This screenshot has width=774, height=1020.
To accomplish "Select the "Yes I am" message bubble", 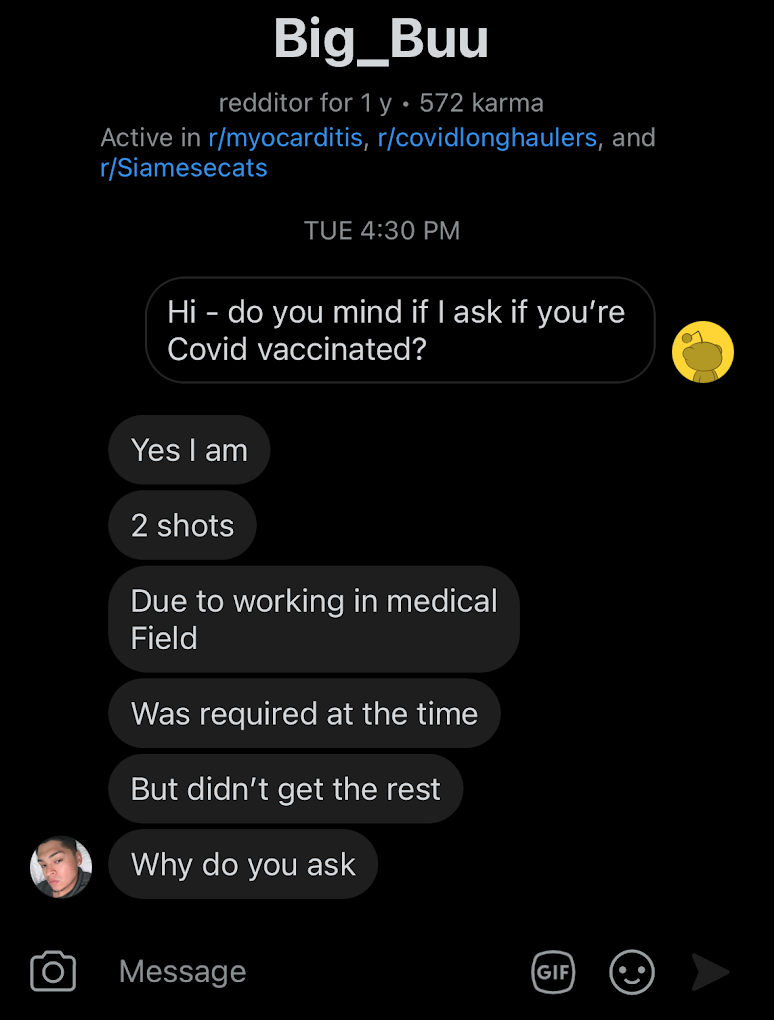I will (189, 450).
